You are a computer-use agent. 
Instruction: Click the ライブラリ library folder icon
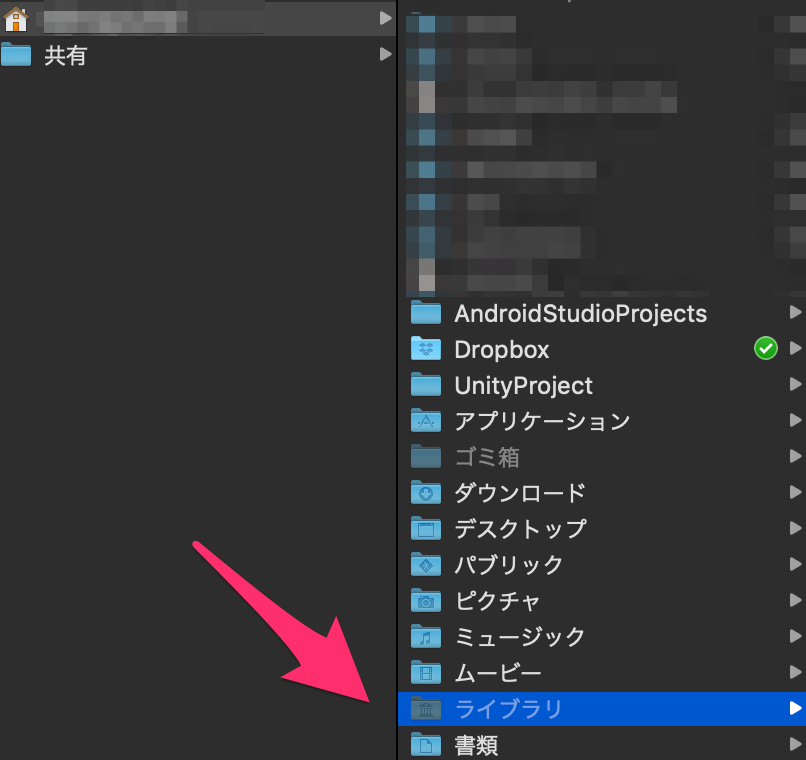tap(426, 708)
